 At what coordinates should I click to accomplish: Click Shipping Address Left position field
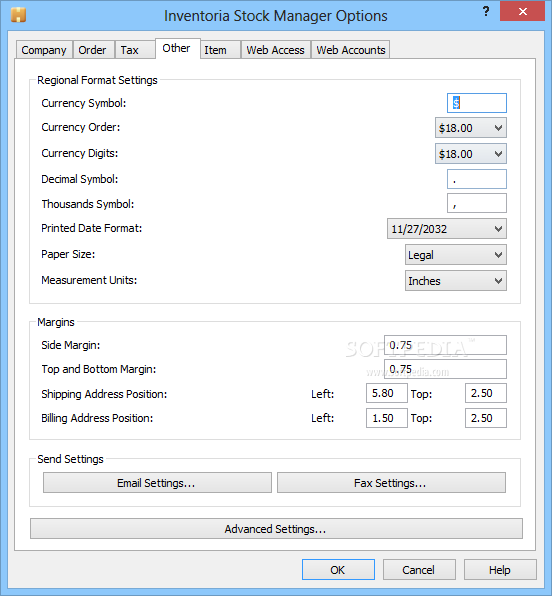click(387, 393)
